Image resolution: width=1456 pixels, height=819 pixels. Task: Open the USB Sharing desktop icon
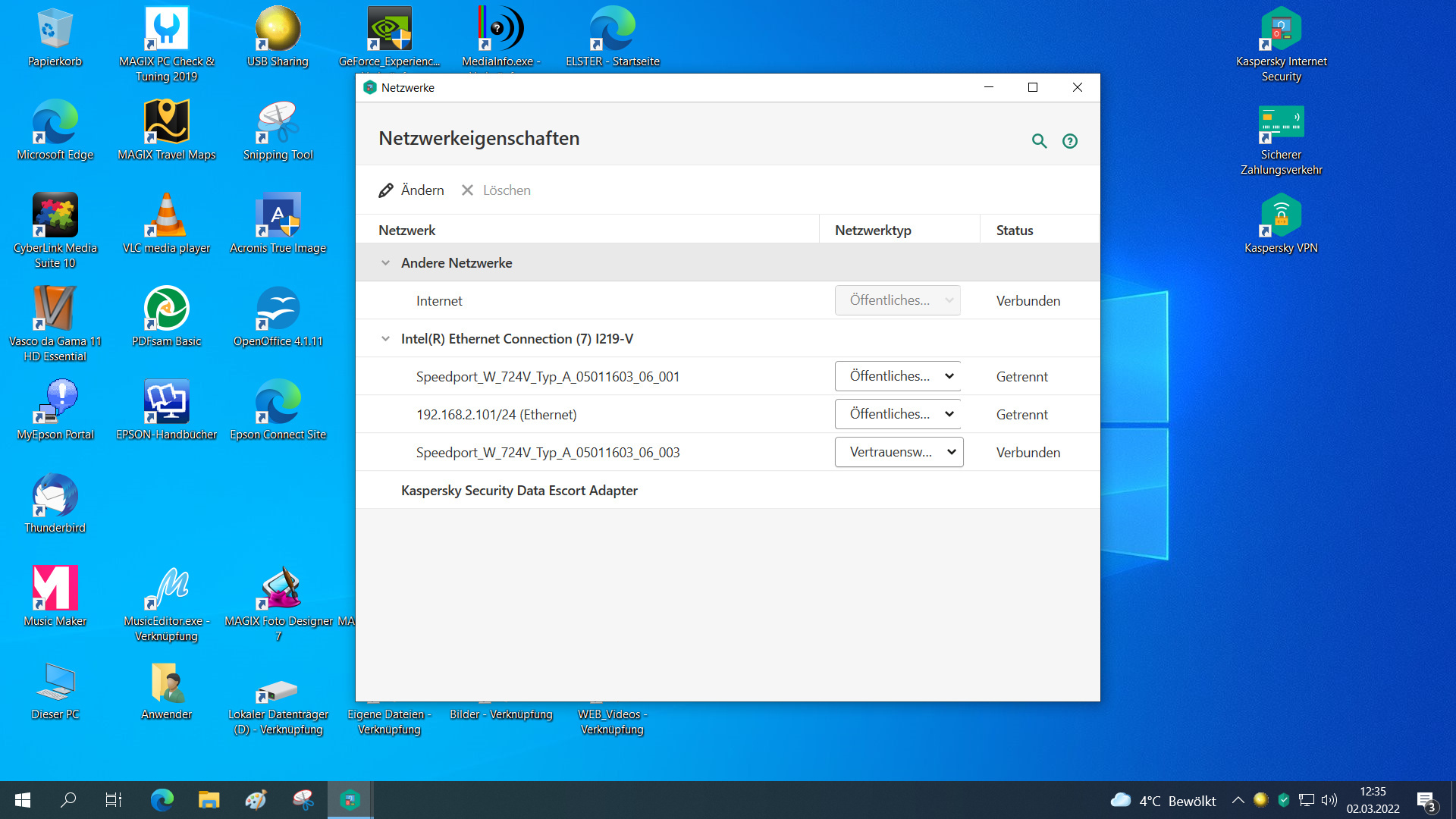(x=278, y=38)
